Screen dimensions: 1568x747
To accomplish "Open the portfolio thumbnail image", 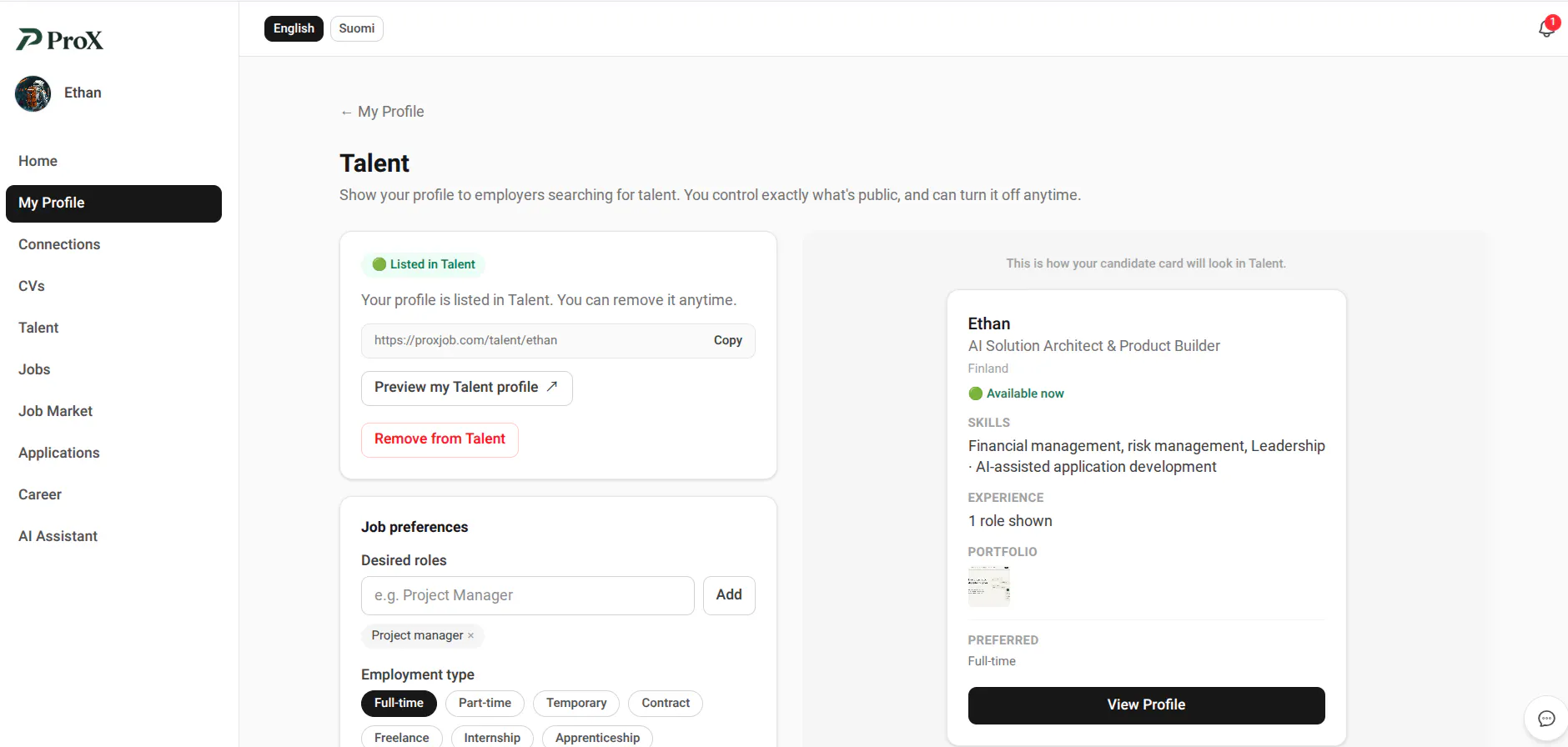I will 989,585.
